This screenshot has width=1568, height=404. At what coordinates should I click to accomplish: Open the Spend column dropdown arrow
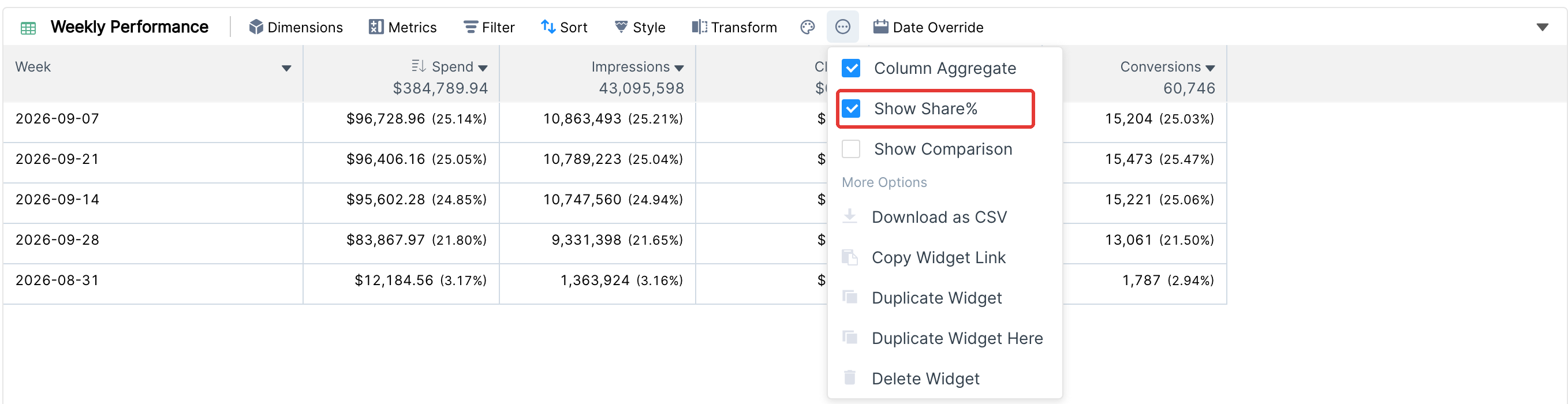[x=483, y=68]
